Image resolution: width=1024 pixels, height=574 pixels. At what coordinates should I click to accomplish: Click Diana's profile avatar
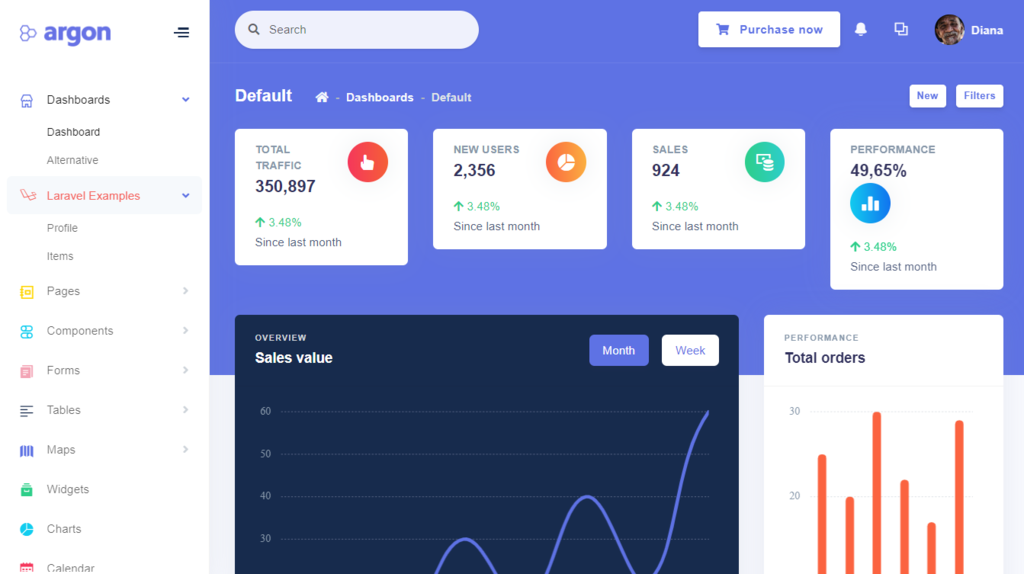click(950, 29)
